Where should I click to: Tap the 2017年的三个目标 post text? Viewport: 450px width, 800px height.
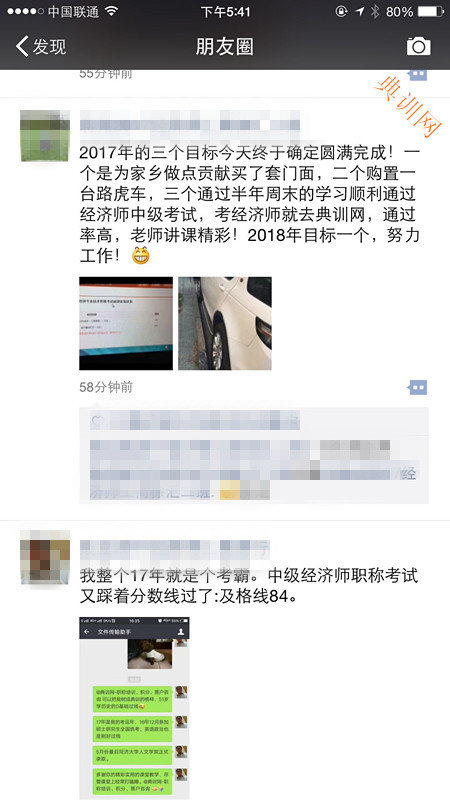click(x=250, y=204)
